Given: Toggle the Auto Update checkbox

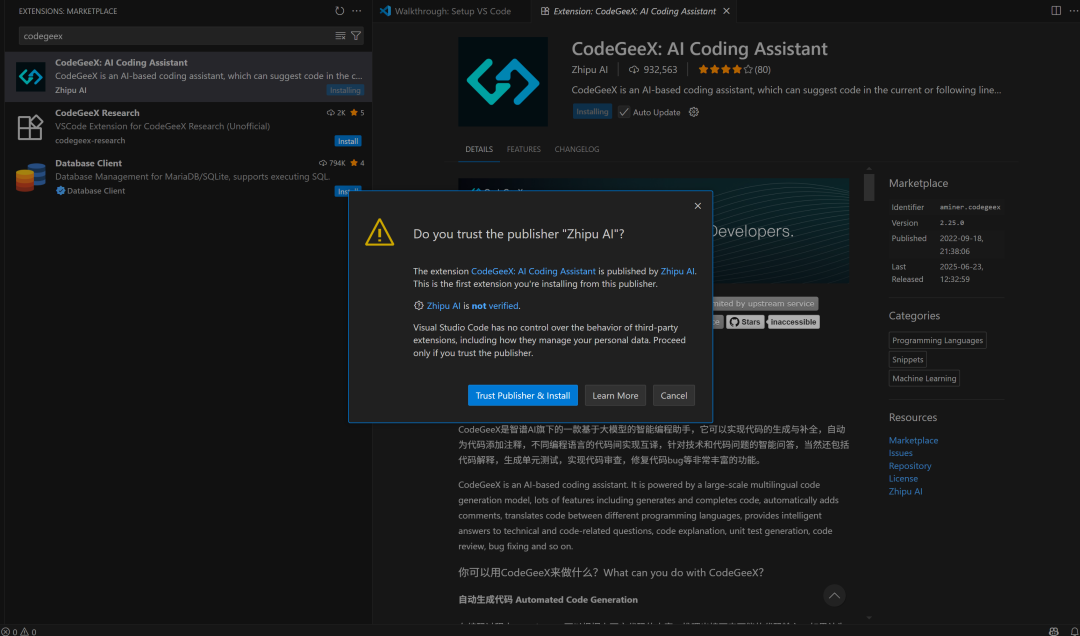Looking at the screenshot, I should click(624, 112).
